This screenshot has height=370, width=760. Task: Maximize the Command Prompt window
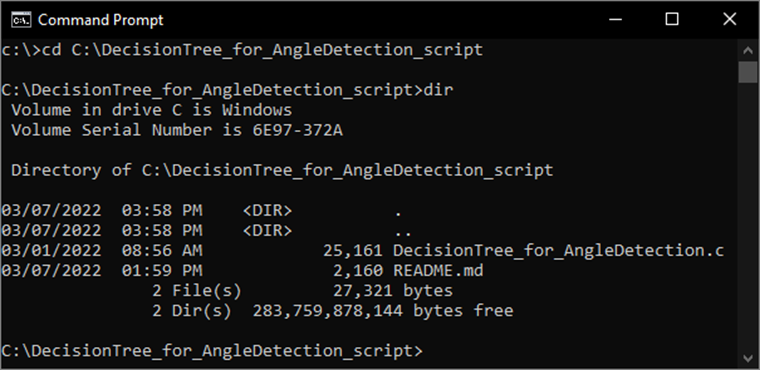pos(672,20)
